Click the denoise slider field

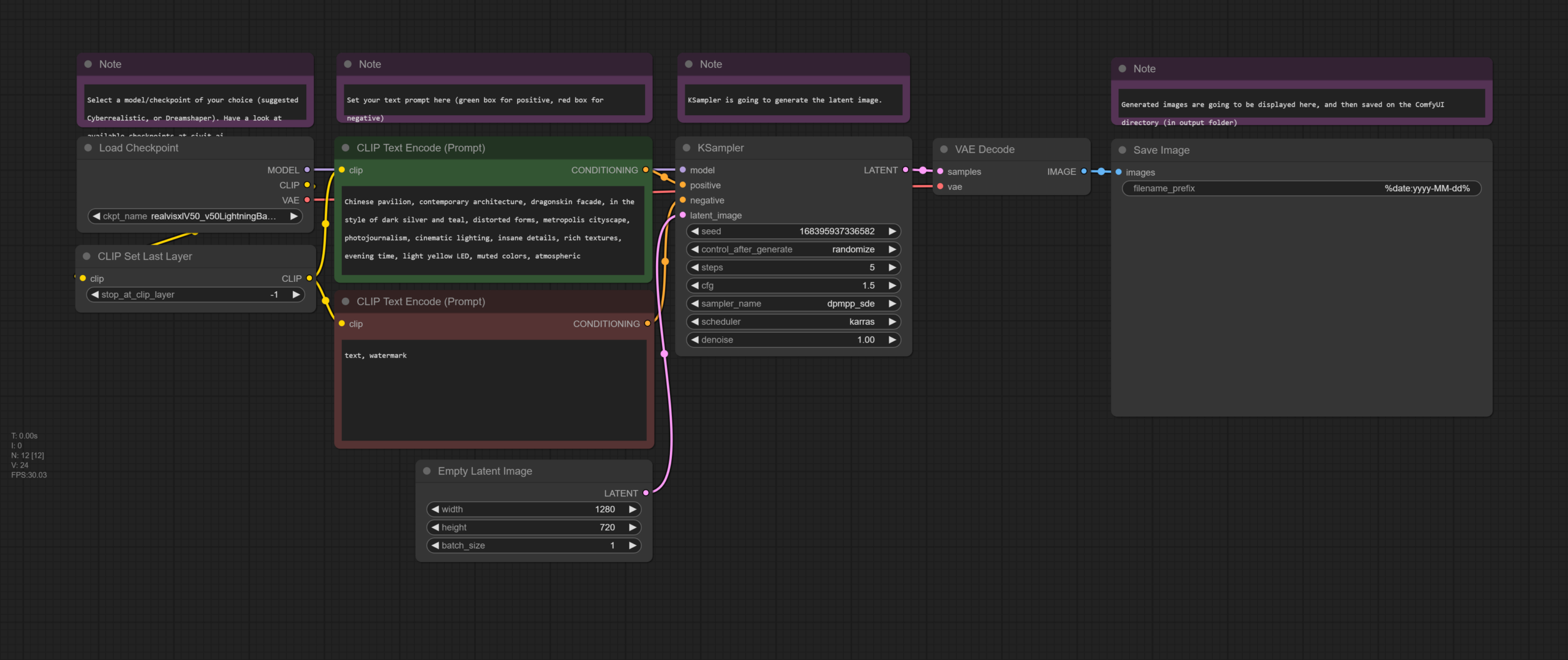(x=793, y=339)
